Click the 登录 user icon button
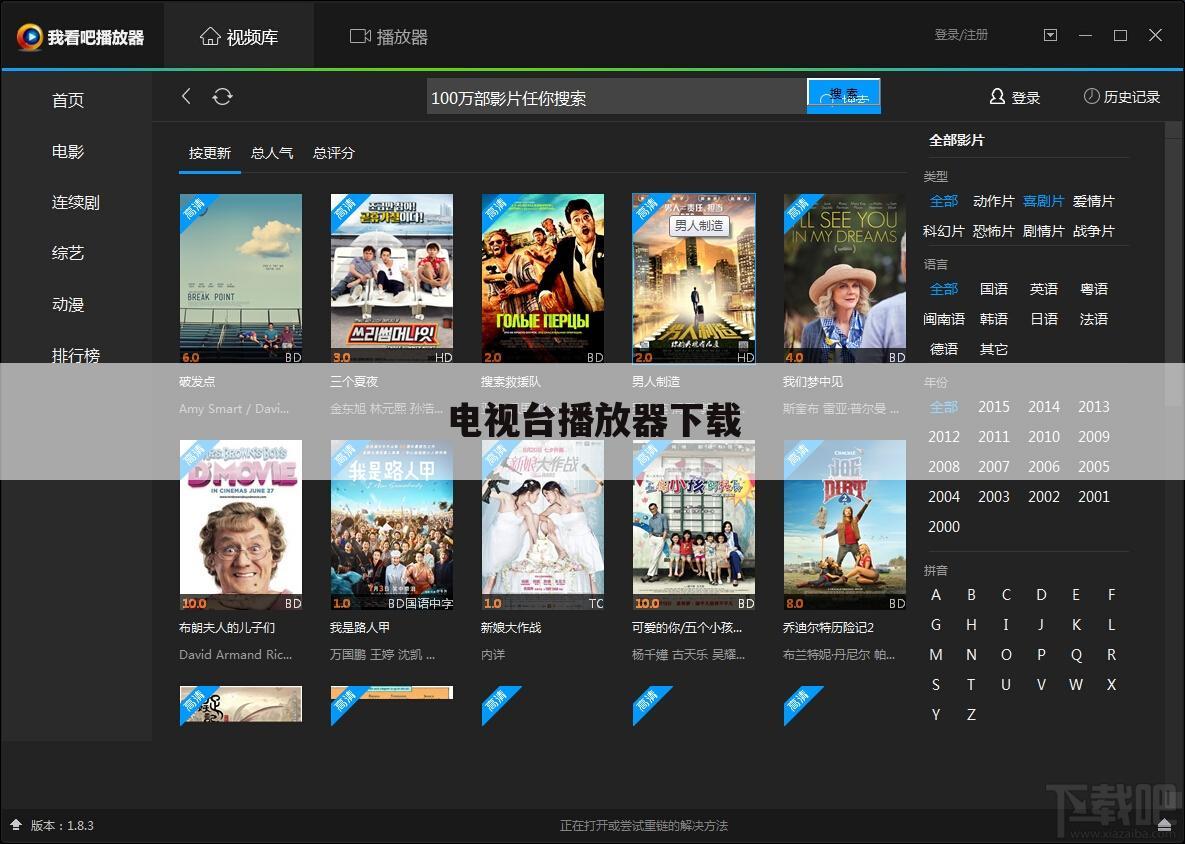The width and height of the screenshot is (1185, 844). (1015, 97)
